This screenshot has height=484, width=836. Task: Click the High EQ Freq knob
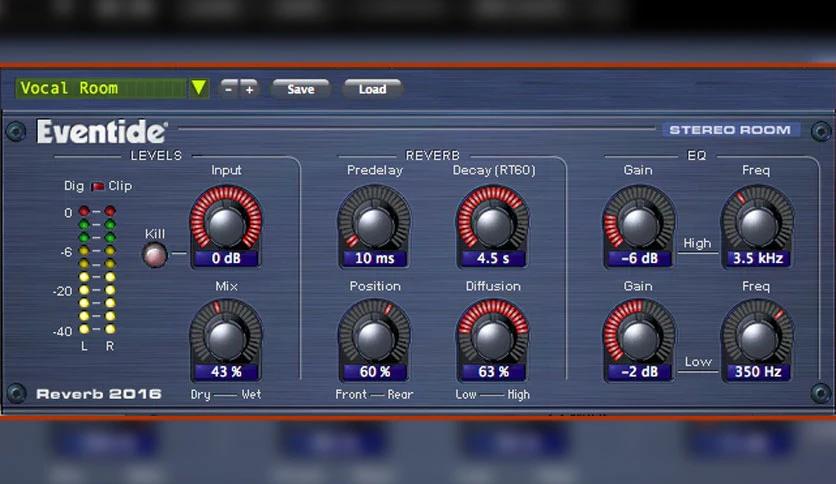757,225
